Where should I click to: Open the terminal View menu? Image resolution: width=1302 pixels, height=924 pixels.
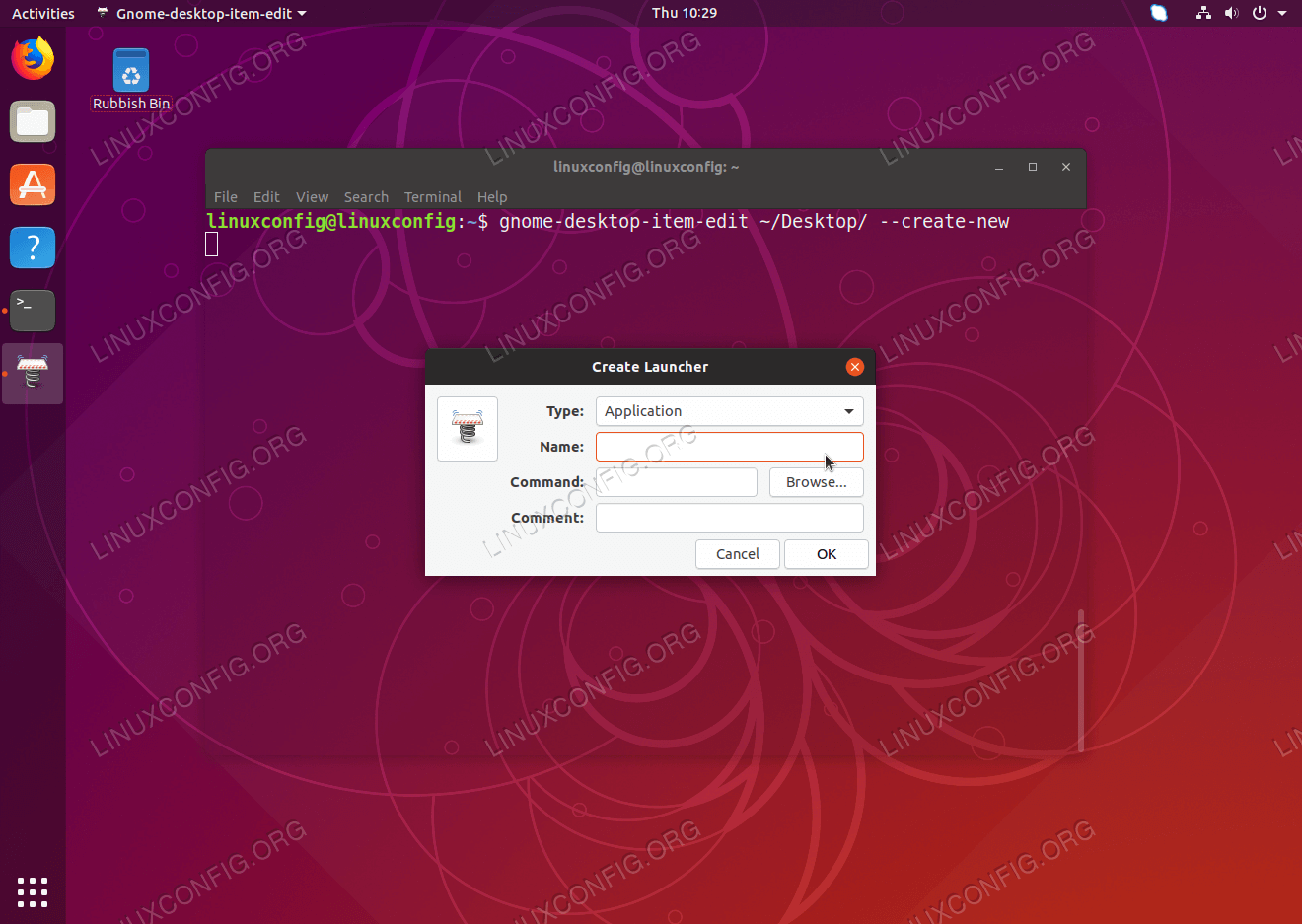312,197
